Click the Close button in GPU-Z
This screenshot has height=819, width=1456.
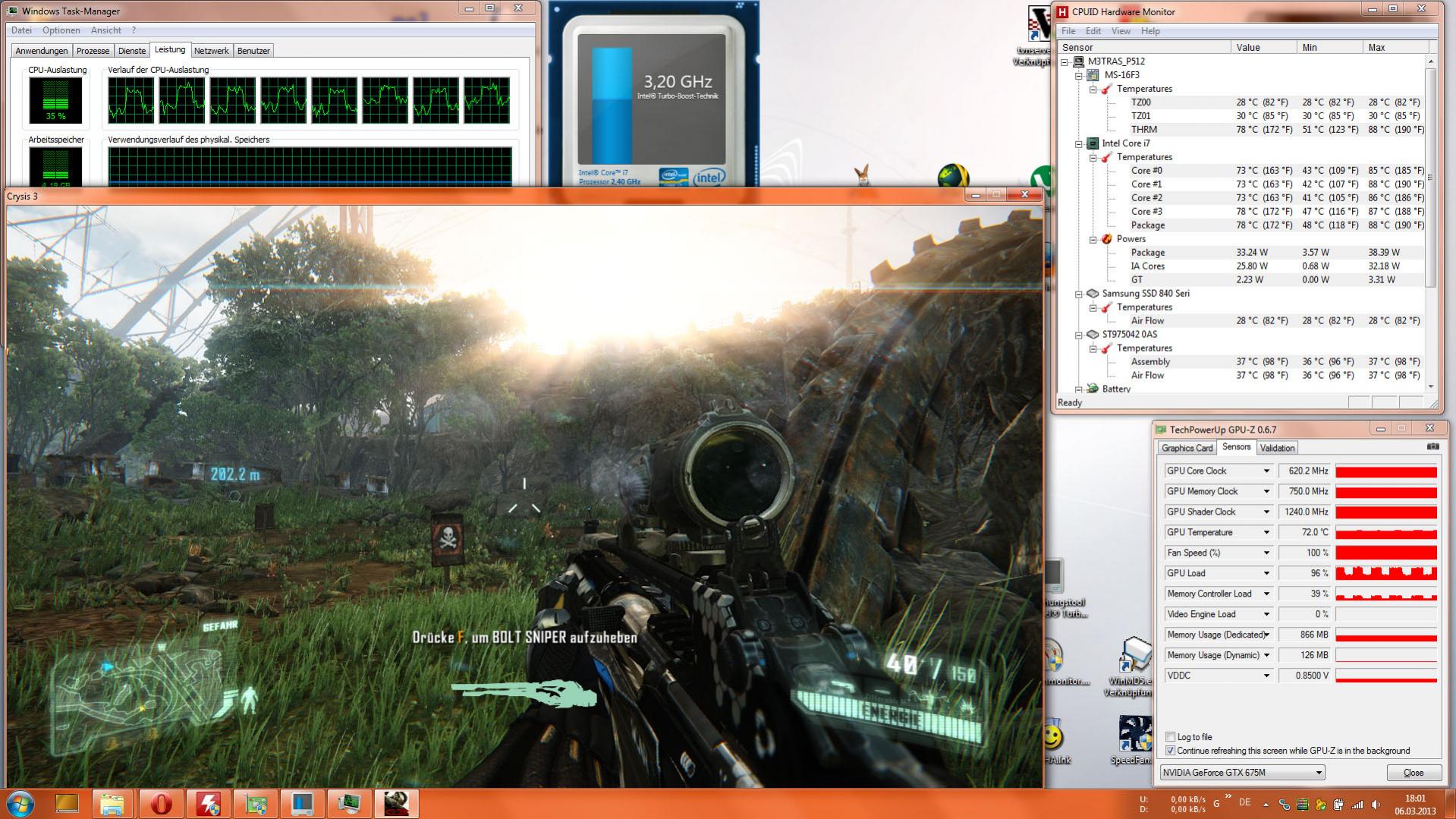[1414, 773]
